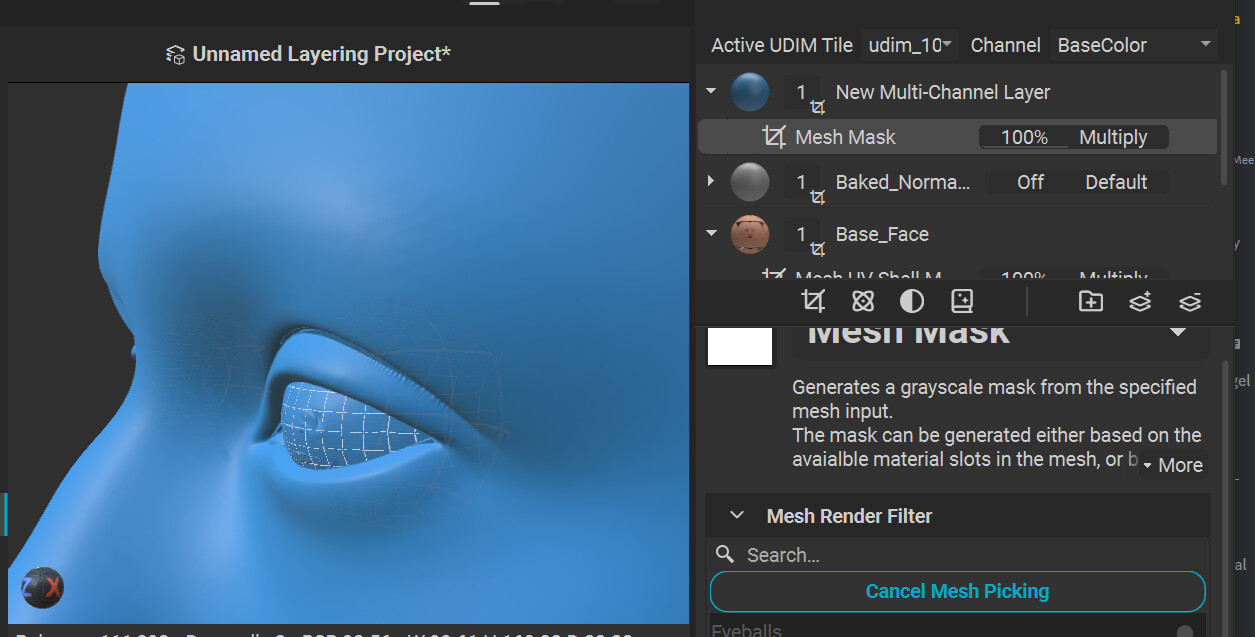1255x637 pixels.
Task: Toggle the Eyeballs mesh filter switch
Action: pyautogui.click(x=1184, y=631)
